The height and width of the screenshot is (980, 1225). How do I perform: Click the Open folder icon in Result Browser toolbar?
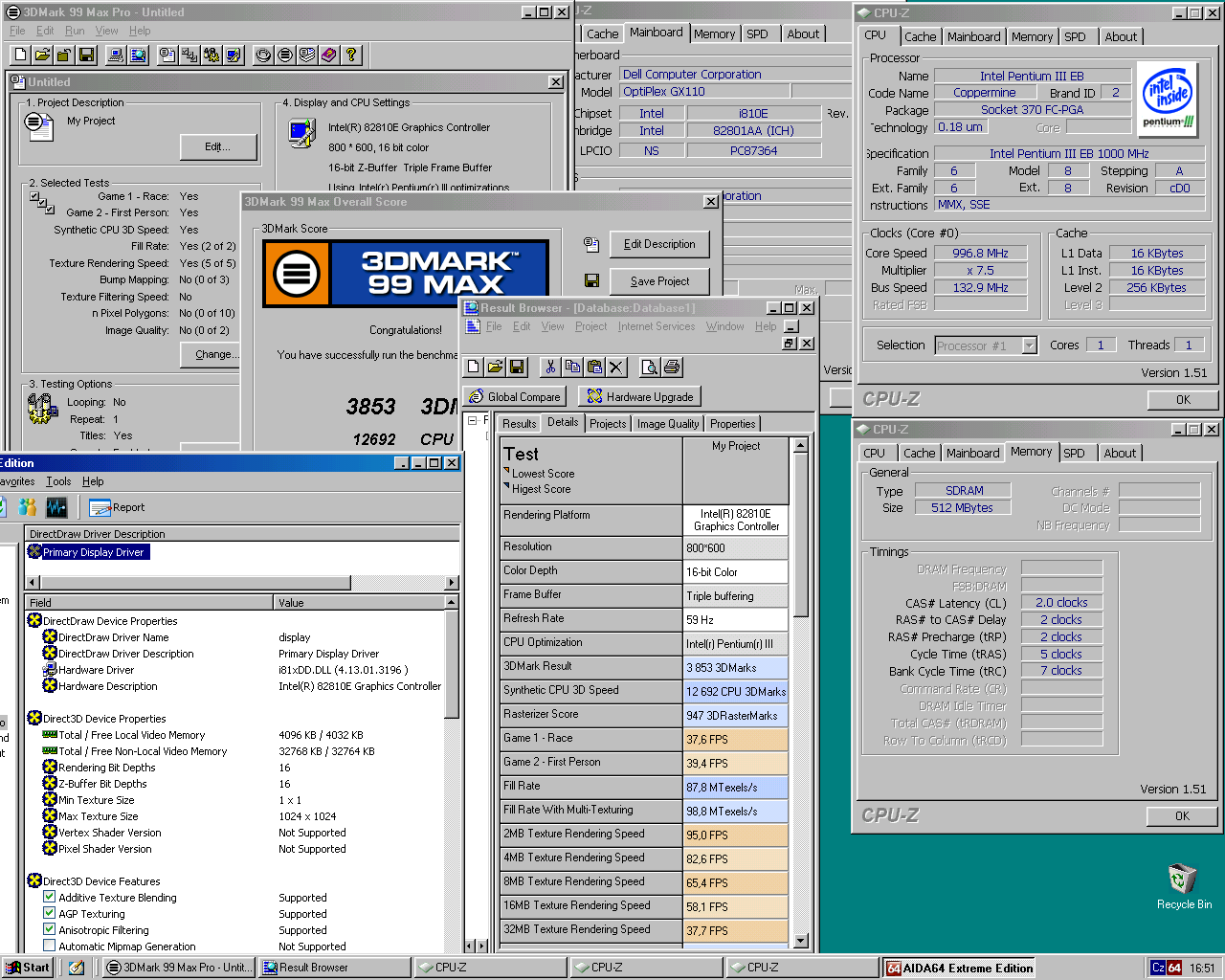(x=495, y=367)
